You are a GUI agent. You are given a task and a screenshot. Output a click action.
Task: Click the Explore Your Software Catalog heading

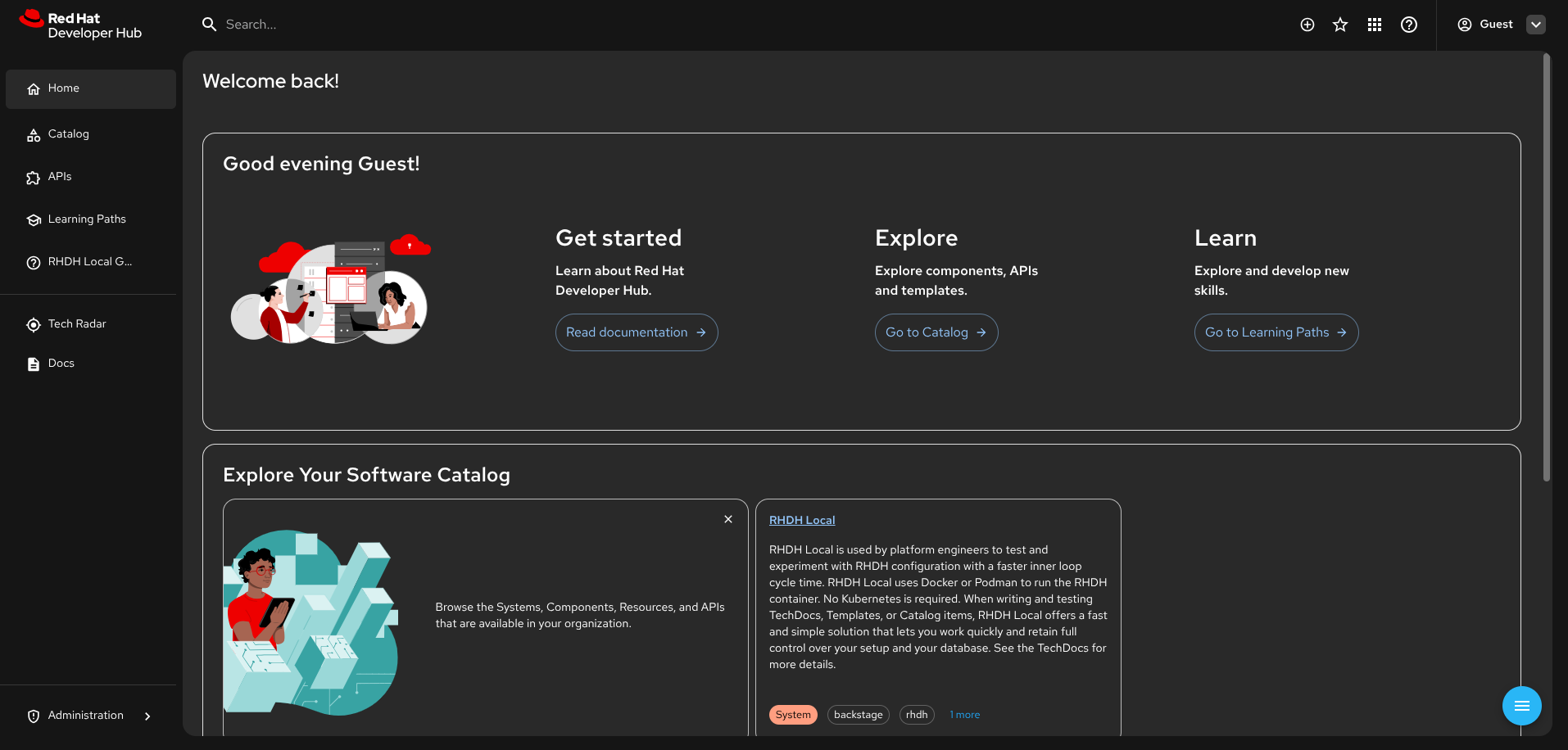pos(366,475)
